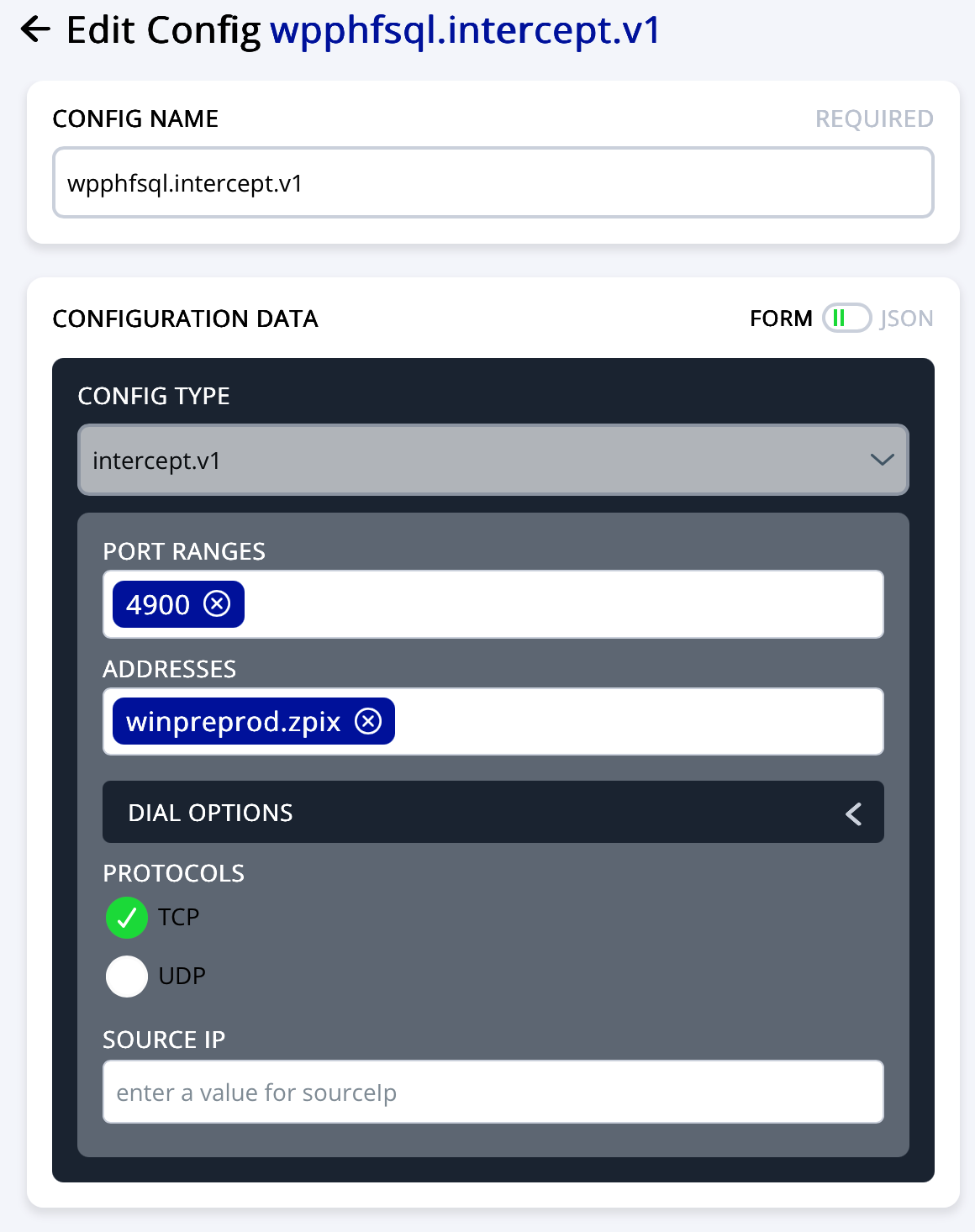Remove the winpreprod.zpix address tag
The image size is (975, 1232).
click(368, 721)
